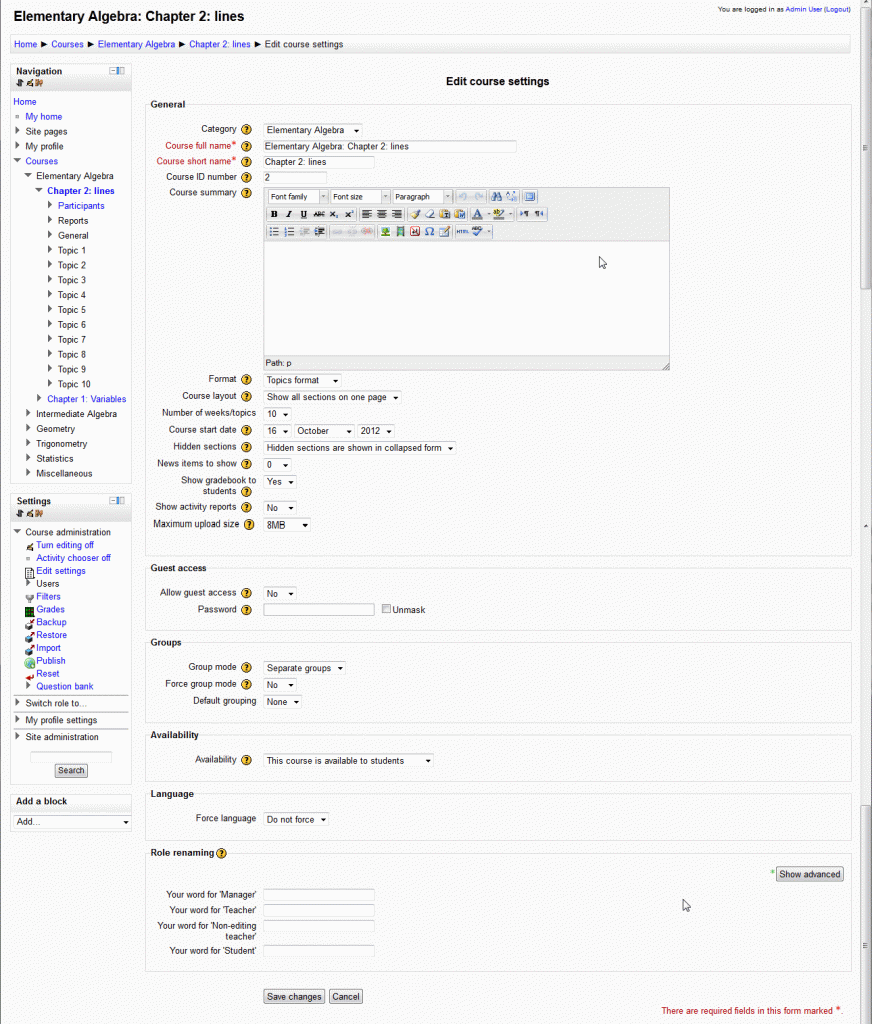Screen dimensions: 872x1024
Task: Open help icon next to Role renaming
Action: click(x=221, y=853)
